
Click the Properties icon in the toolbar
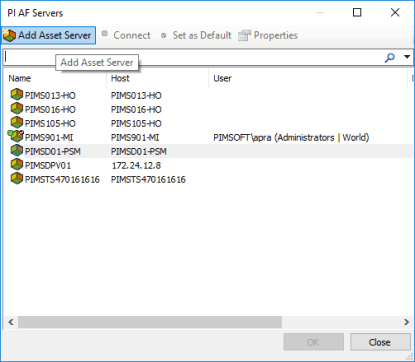(x=244, y=35)
